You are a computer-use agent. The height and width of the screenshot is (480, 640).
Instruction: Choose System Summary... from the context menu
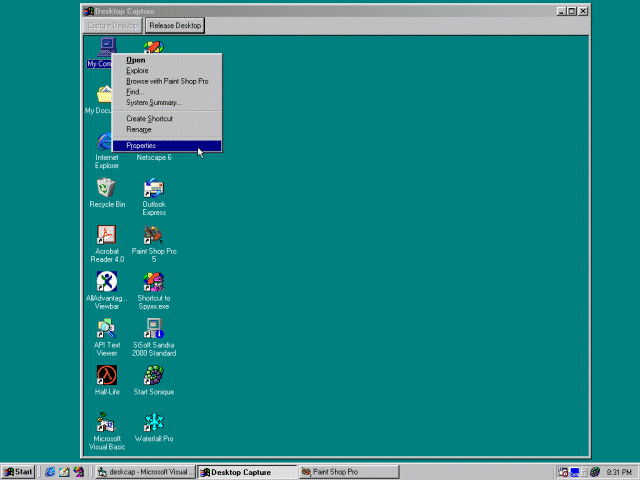coord(153,102)
